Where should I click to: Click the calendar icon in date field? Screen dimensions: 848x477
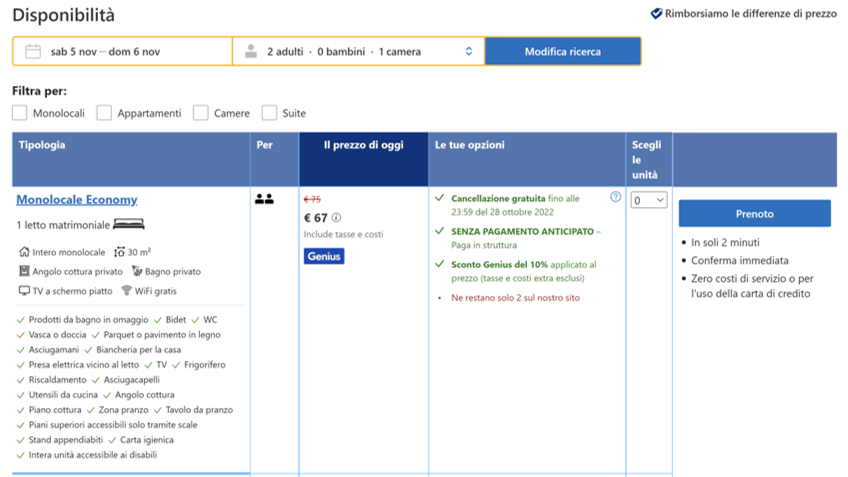(32, 51)
